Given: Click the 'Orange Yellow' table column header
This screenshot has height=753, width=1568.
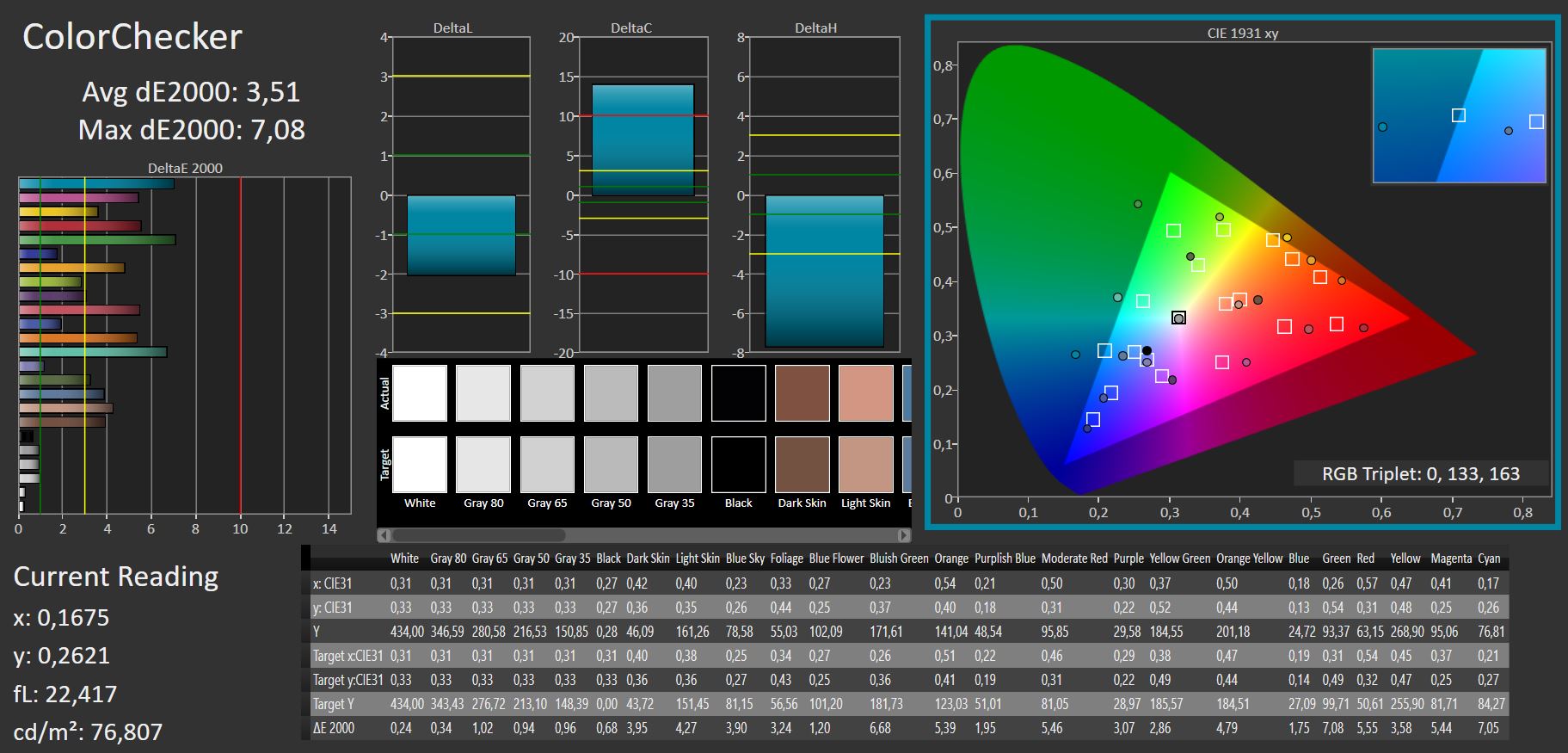Looking at the screenshot, I should 1249,559.
